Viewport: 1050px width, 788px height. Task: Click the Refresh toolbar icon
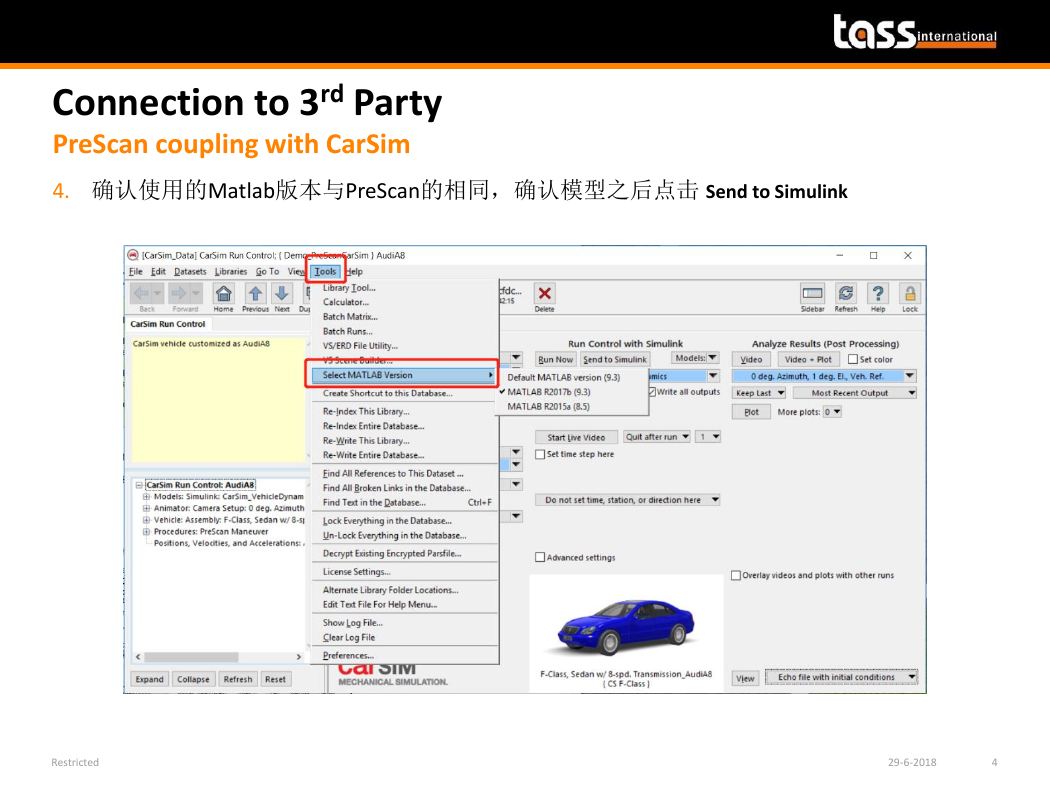coord(846,294)
